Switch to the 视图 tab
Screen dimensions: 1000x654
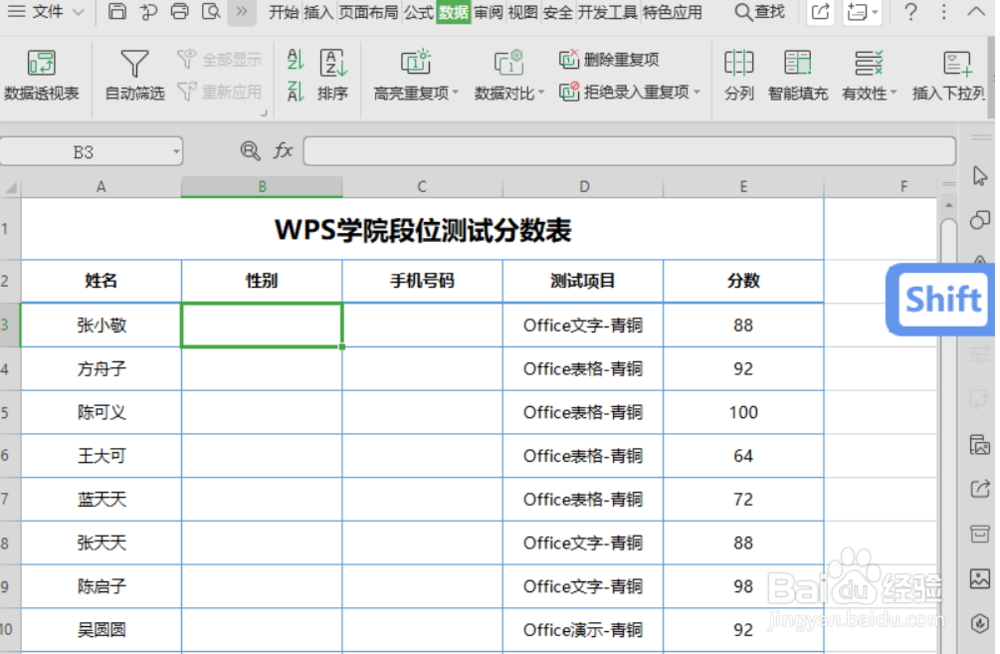point(523,12)
